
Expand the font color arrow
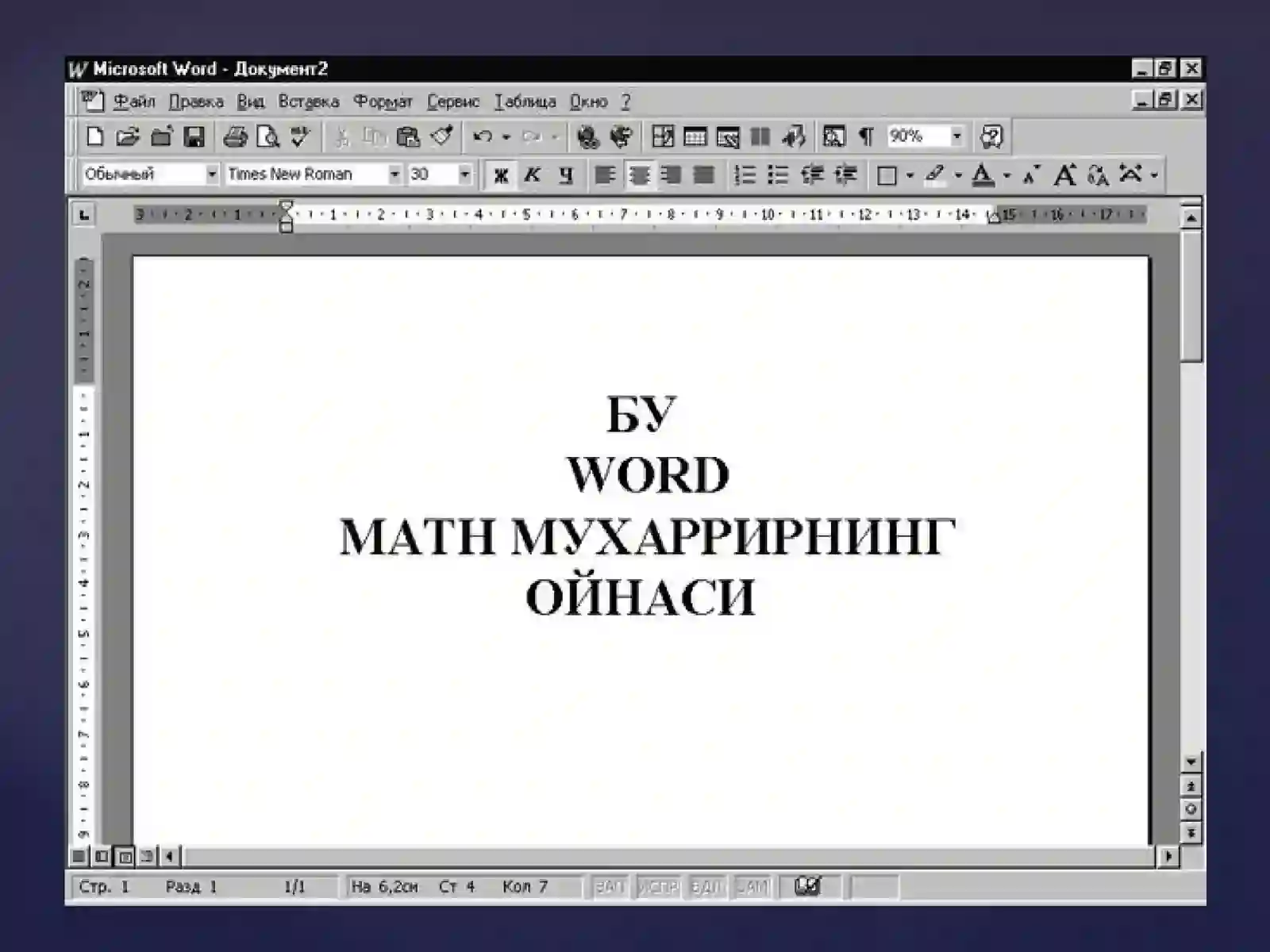tap(1006, 175)
